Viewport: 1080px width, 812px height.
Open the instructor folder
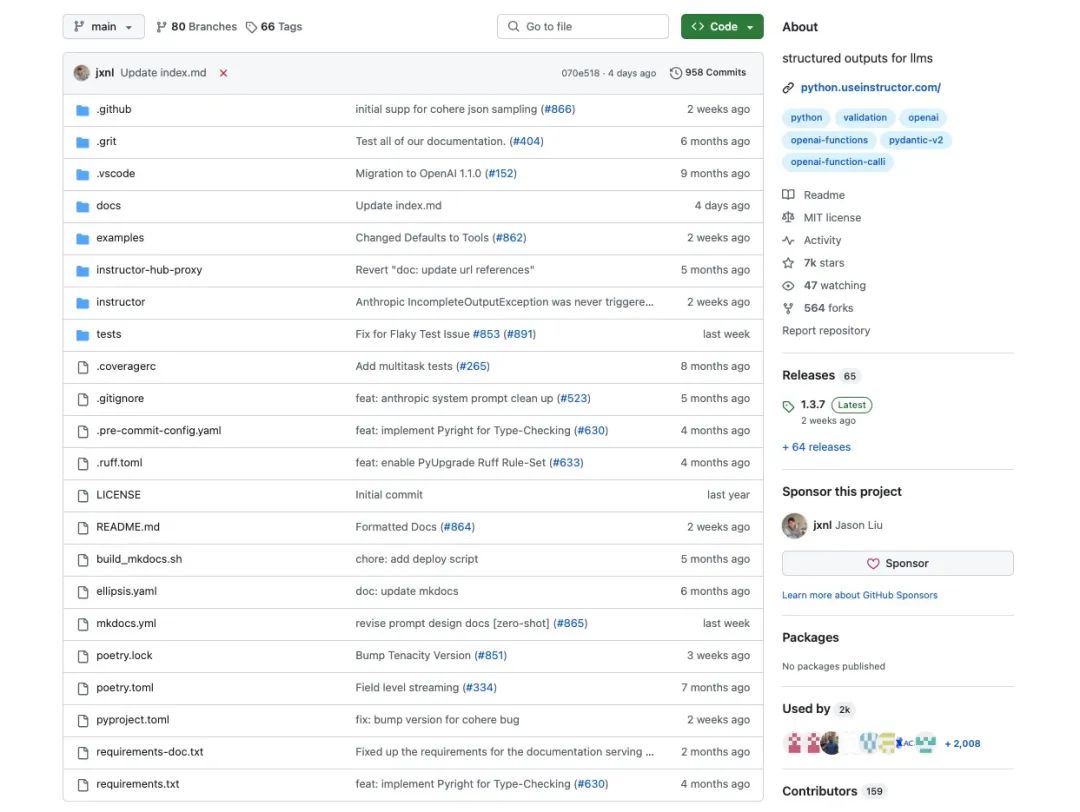coord(120,302)
